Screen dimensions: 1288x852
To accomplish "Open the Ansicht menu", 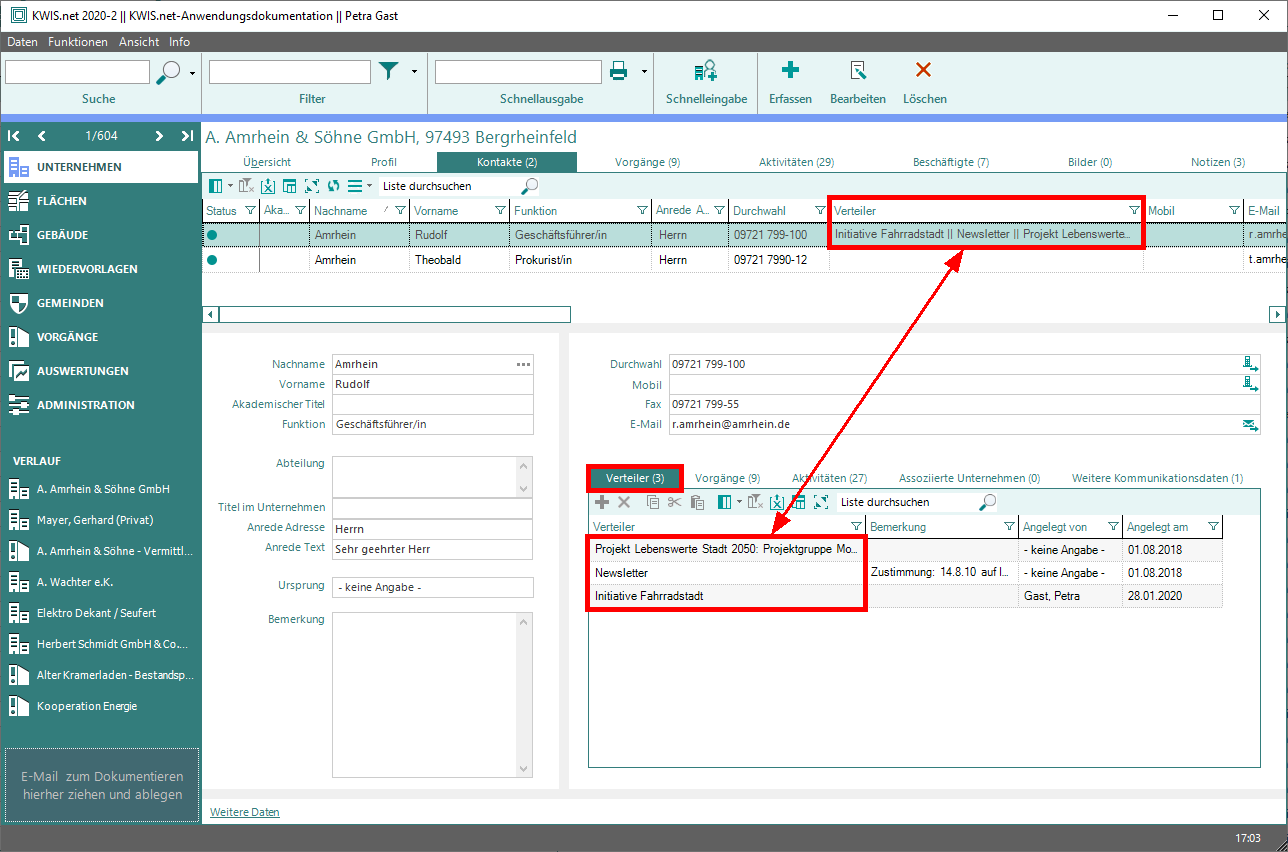I will click(139, 42).
